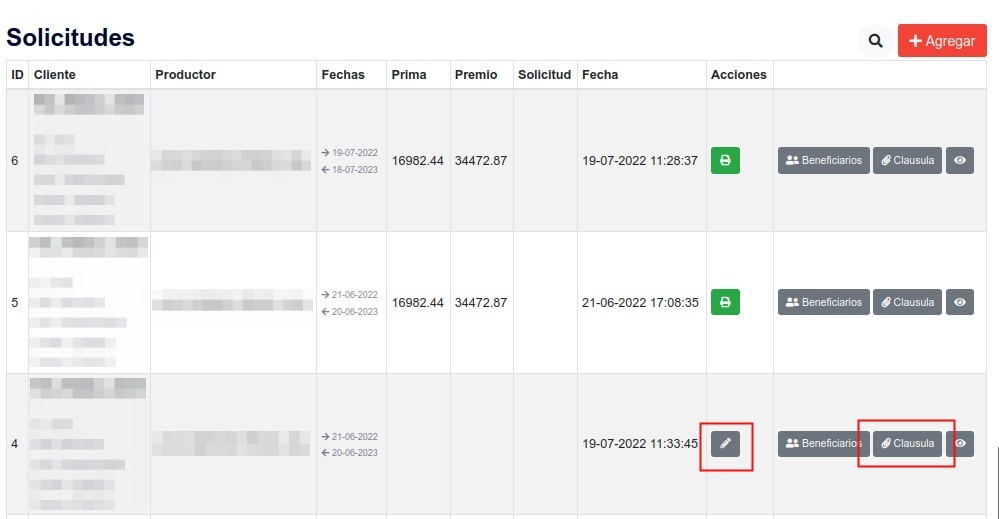Click the red Agregar button
Screen dimensions: 999x519
[942, 41]
